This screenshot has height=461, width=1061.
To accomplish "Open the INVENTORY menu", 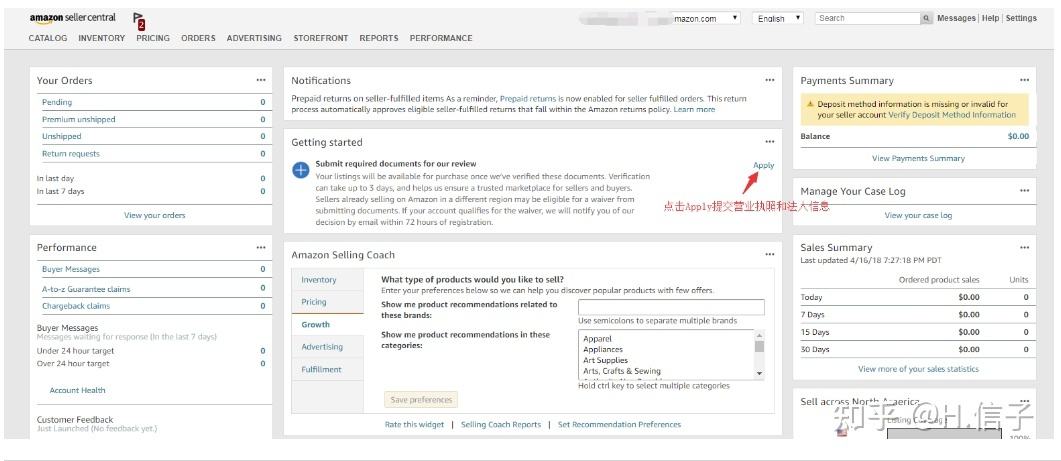I will click(101, 38).
